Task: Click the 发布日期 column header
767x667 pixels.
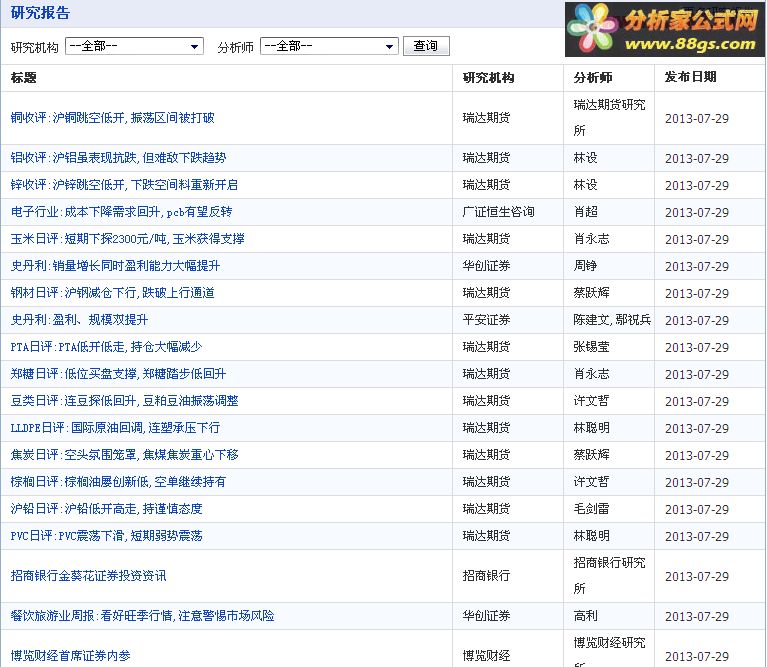Action: [690, 77]
